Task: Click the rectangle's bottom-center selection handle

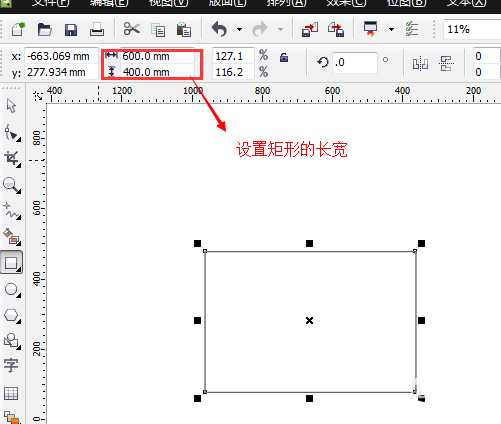Action: 309,398
